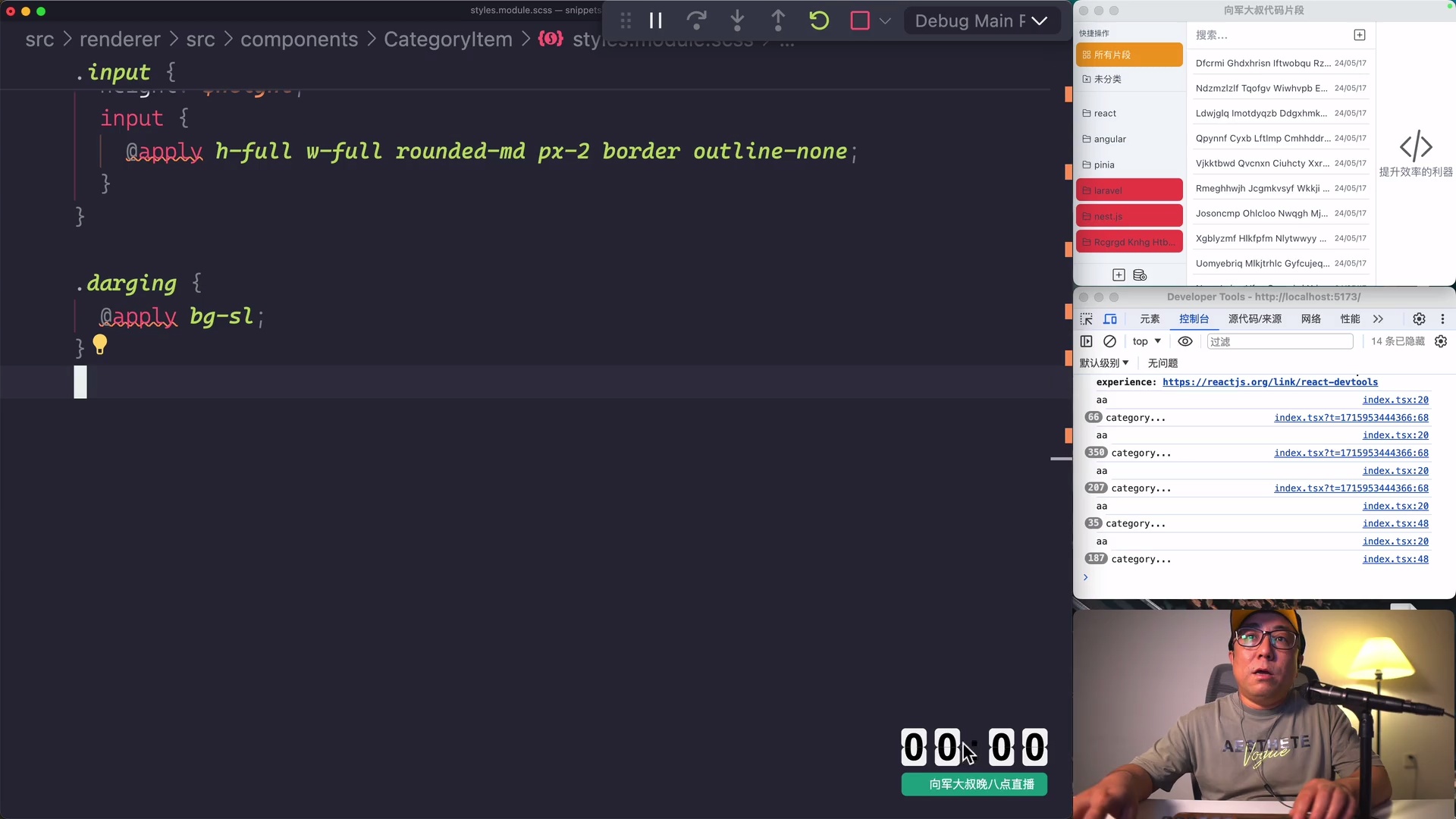Switch to the 元素 tab in DevTools
The image size is (1456, 819).
(x=1150, y=319)
